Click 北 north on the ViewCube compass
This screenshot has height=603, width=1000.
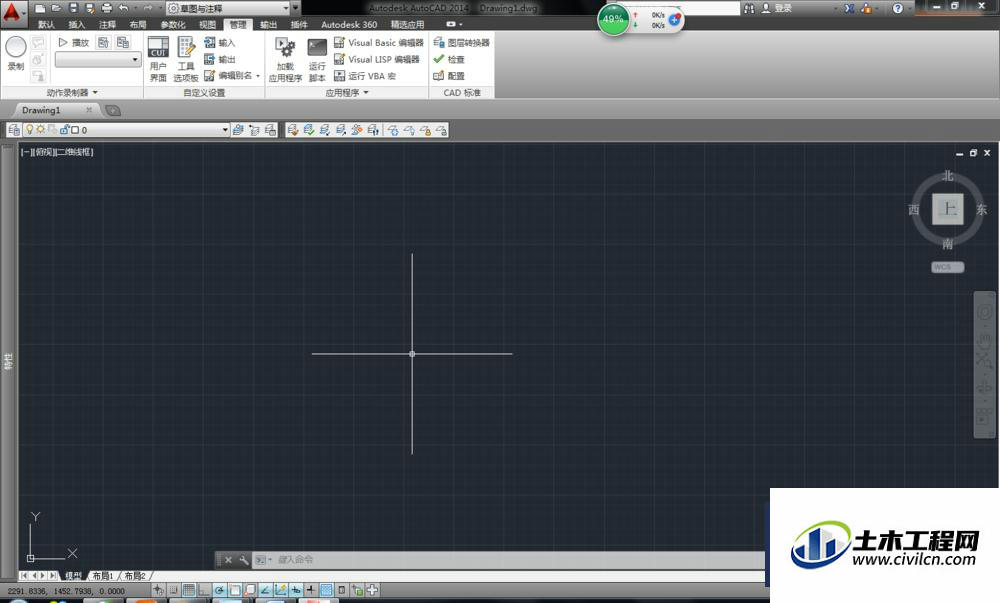(x=948, y=176)
